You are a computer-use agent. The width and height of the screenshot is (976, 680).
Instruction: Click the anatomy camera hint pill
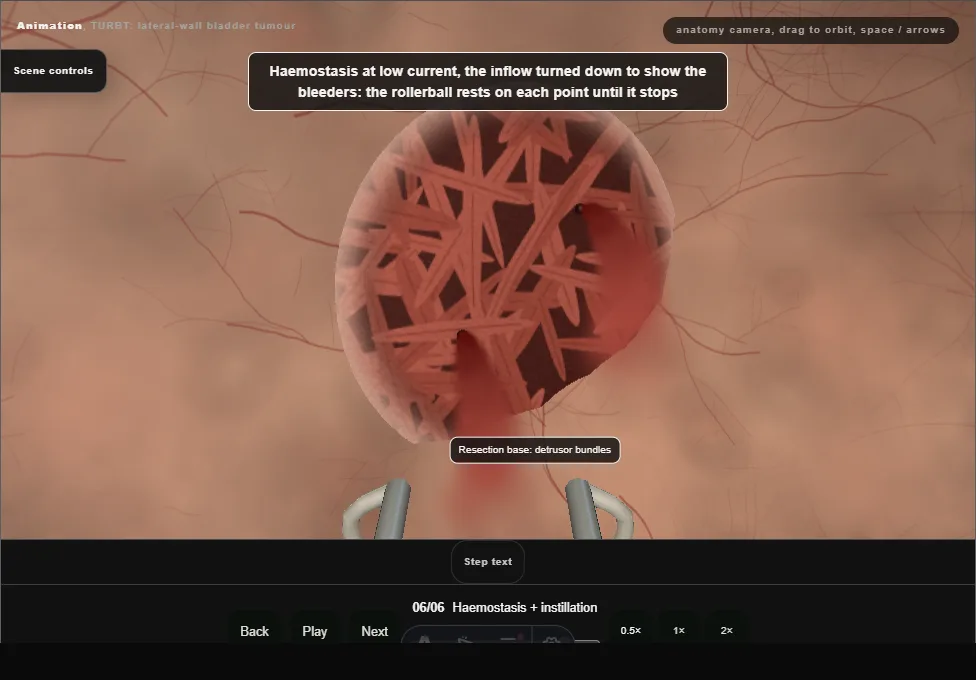pos(810,30)
